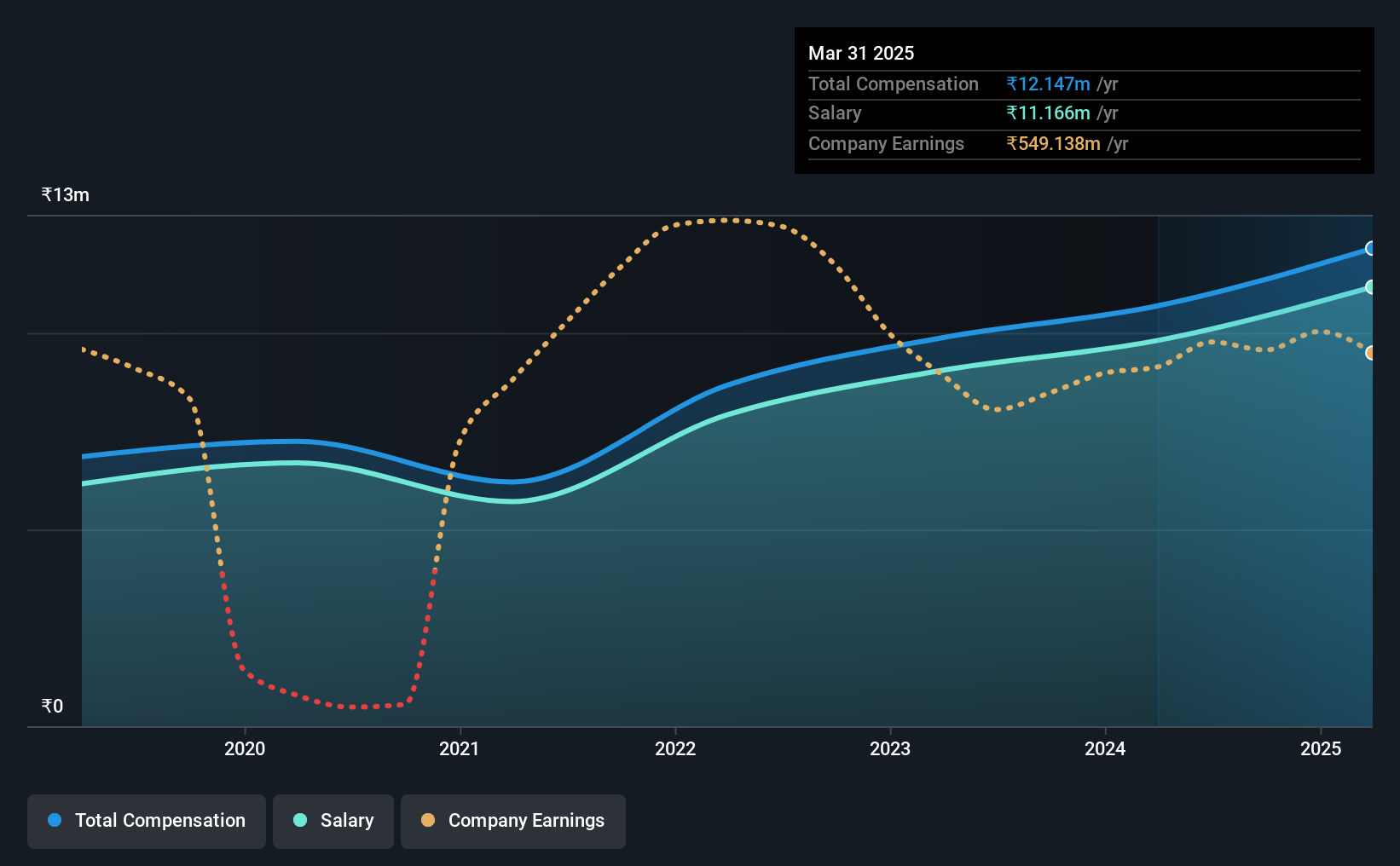Click the 2025 x-axis label

[x=1321, y=748]
